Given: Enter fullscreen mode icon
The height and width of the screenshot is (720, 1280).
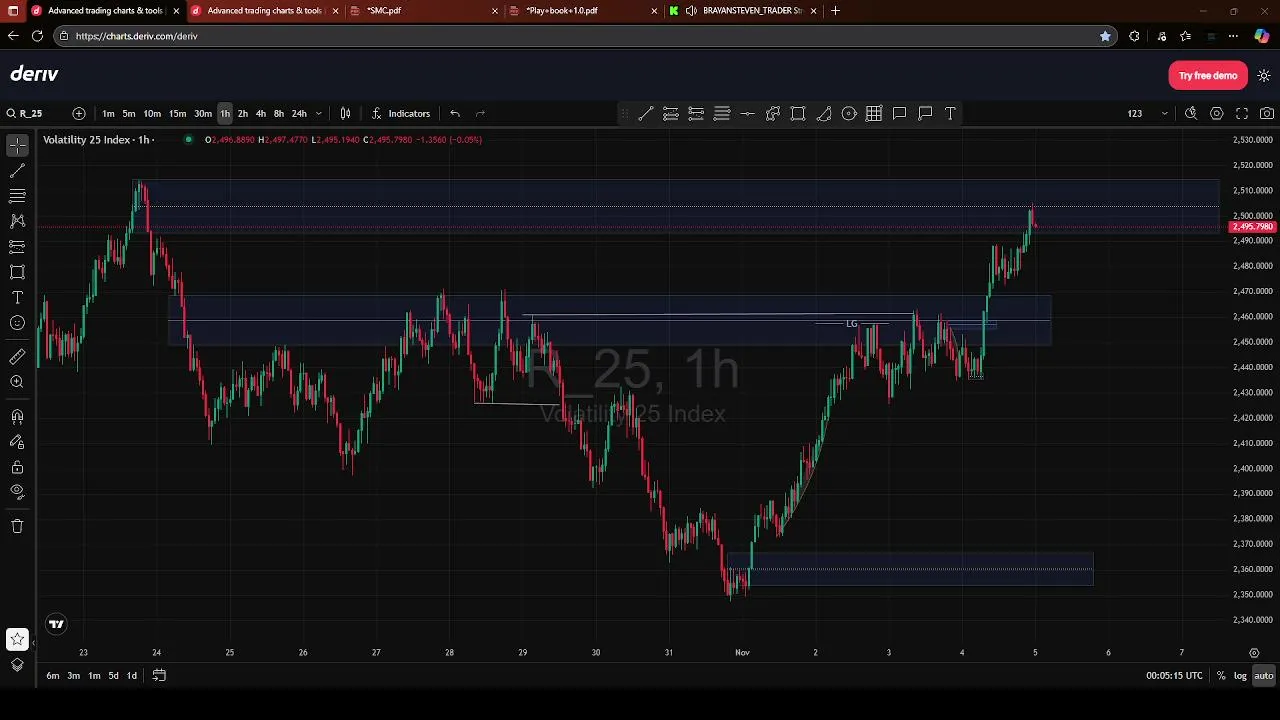Looking at the screenshot, I should click(x=1242, y=113).
